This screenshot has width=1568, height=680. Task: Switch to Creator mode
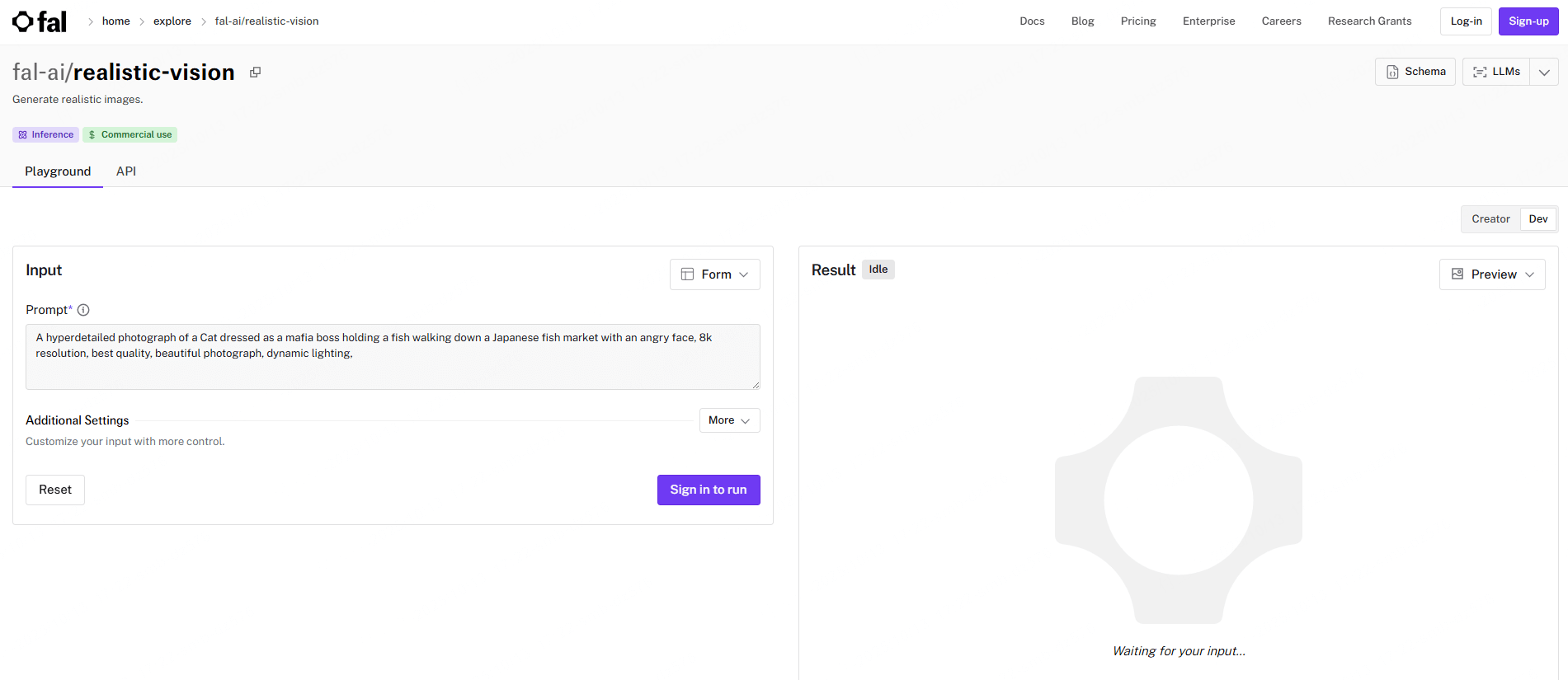1490,219
